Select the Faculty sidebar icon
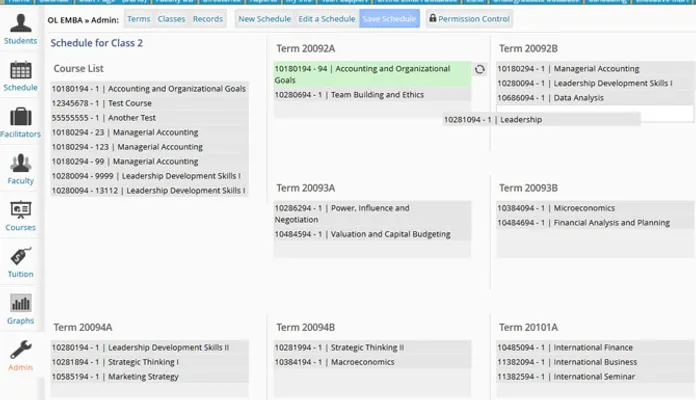Image resolution: width=696 pixels, height=400 pixels. [x=20, y=164]
